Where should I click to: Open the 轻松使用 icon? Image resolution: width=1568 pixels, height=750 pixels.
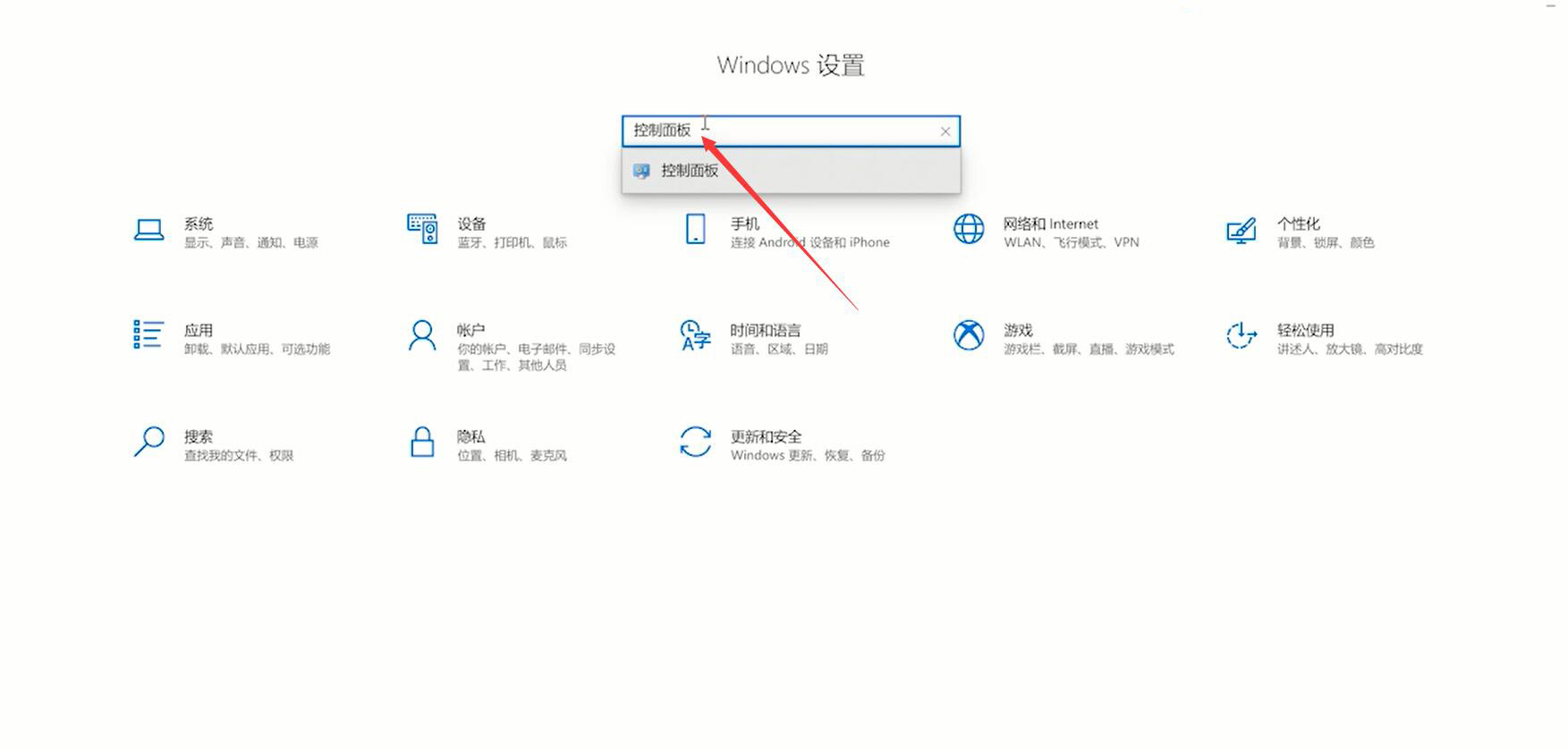[1242, 335]
